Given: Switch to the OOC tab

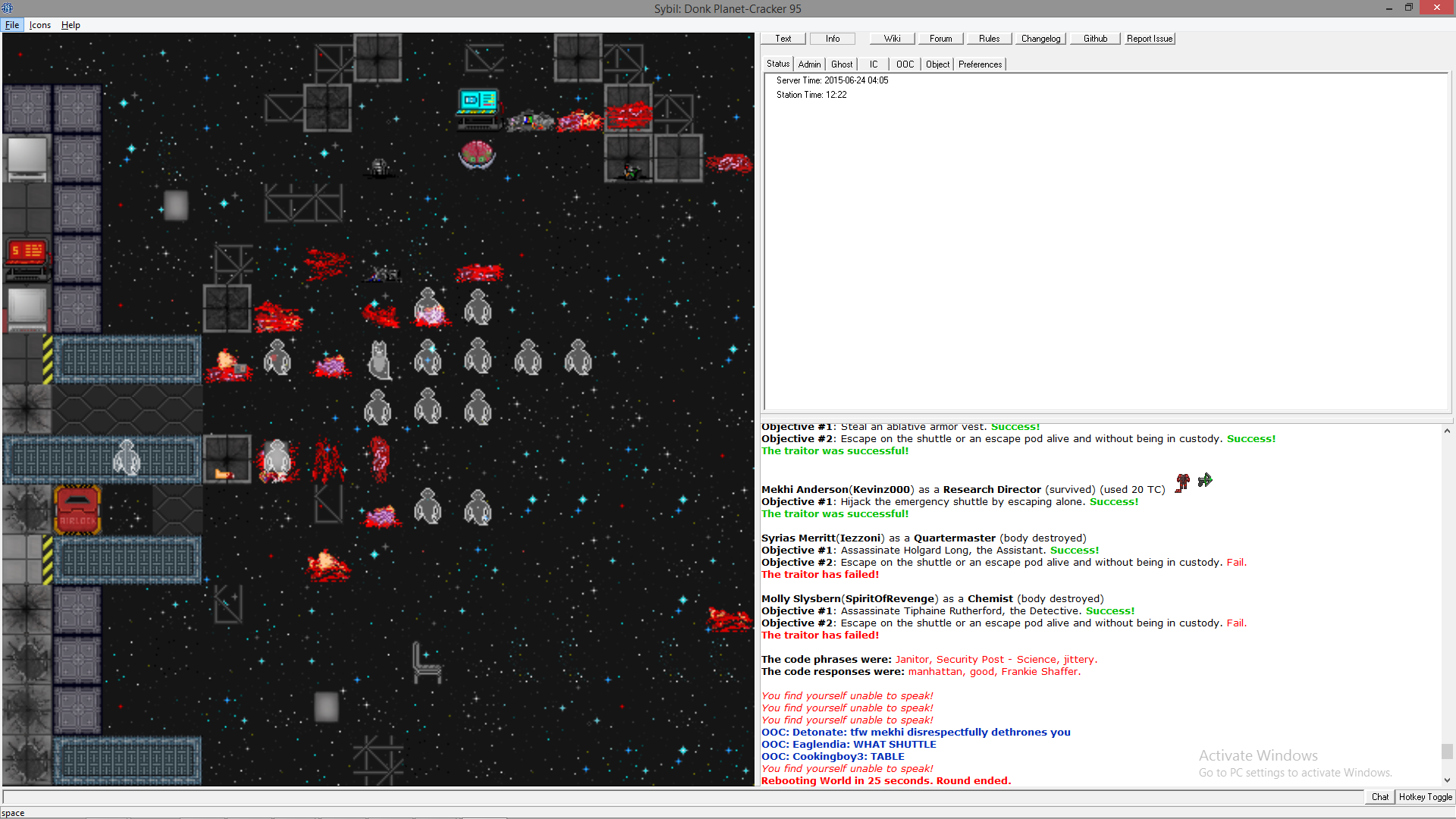Looking at the screenshot, I should pyautogui.click(x=905, y=64).
